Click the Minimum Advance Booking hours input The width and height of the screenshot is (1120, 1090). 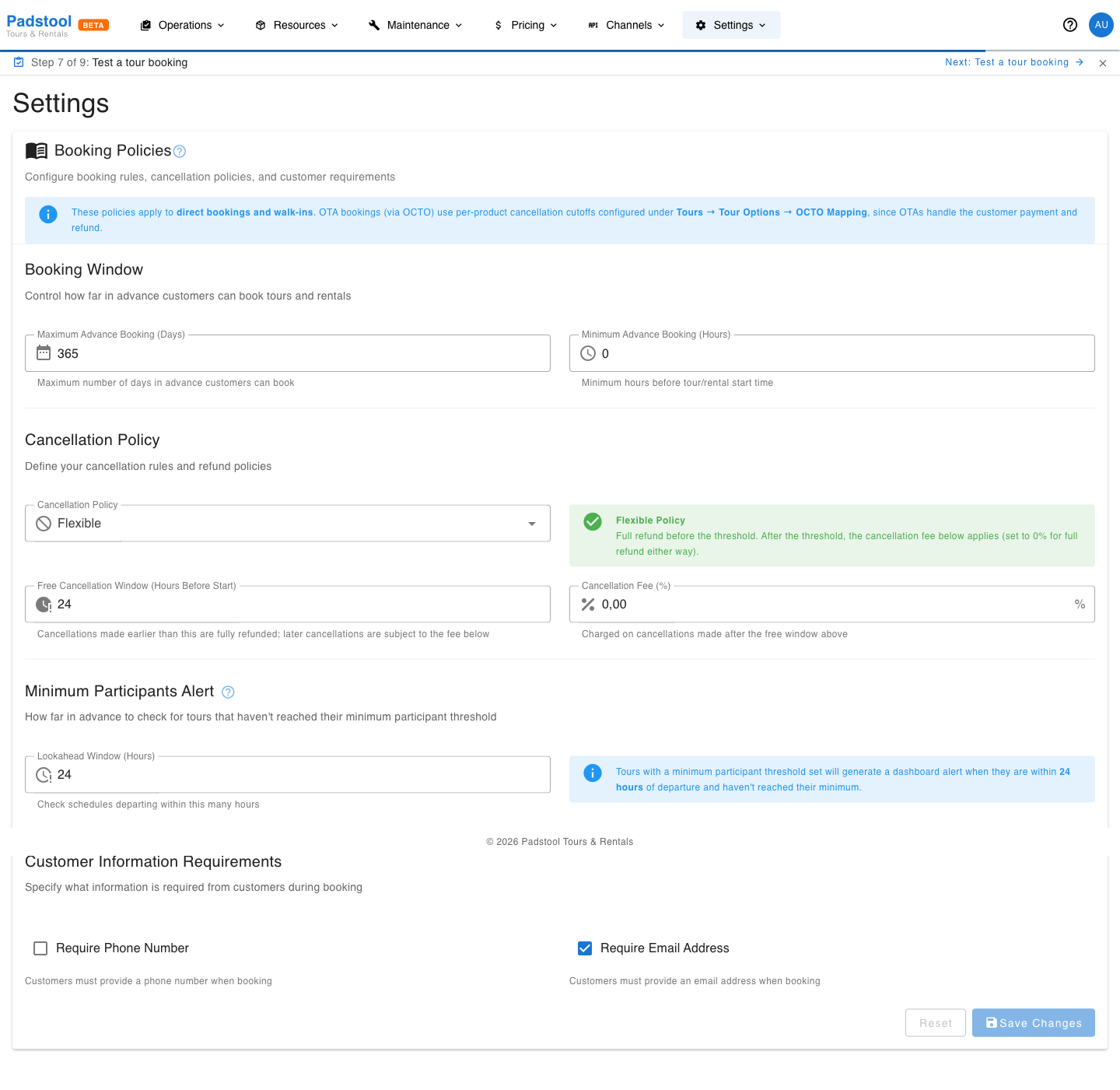pyautogui.click(x=832, y=353)
